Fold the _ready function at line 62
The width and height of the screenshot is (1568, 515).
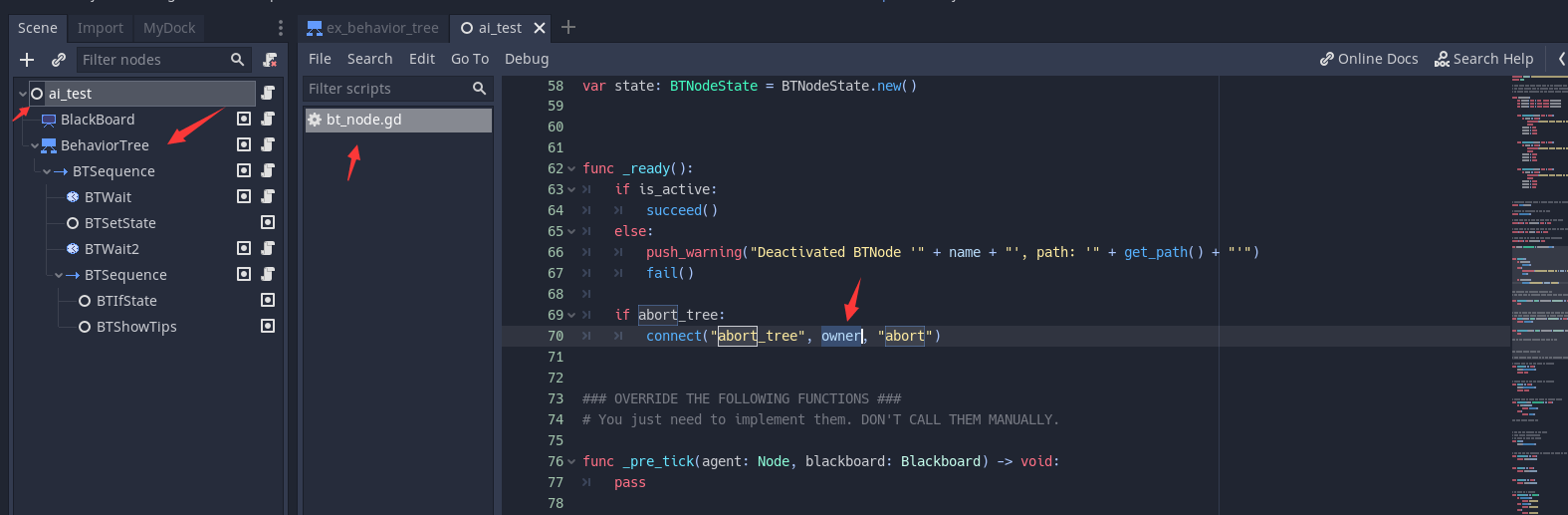[571, 169]
